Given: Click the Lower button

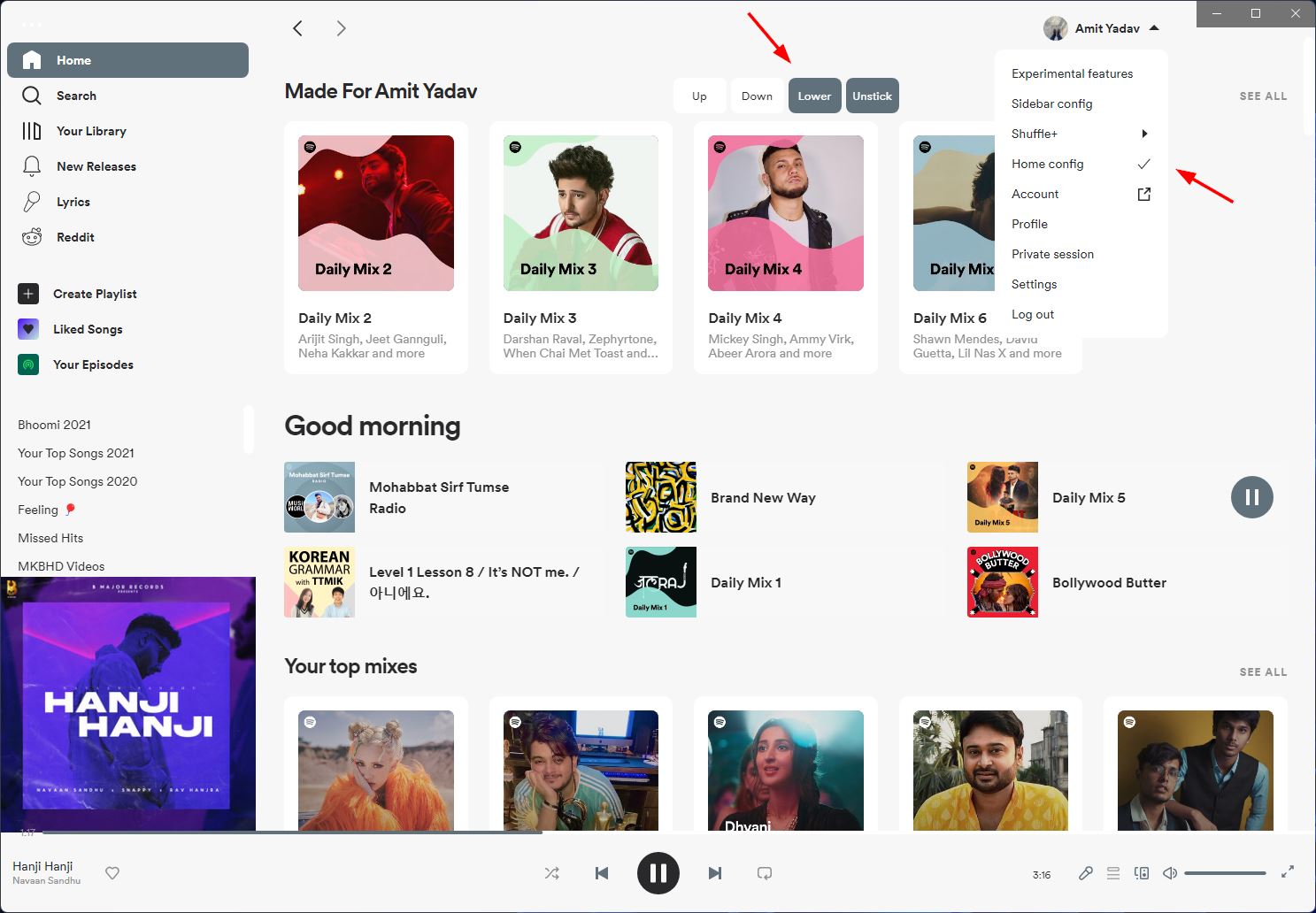Looking at the screenshot, I should (x=814, y=96).
